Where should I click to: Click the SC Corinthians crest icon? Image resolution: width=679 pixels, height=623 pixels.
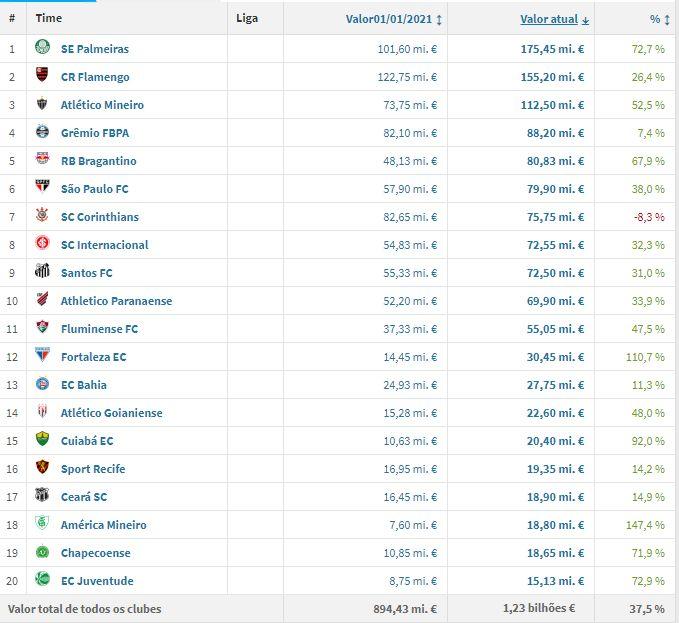click(x=42, y=216)
